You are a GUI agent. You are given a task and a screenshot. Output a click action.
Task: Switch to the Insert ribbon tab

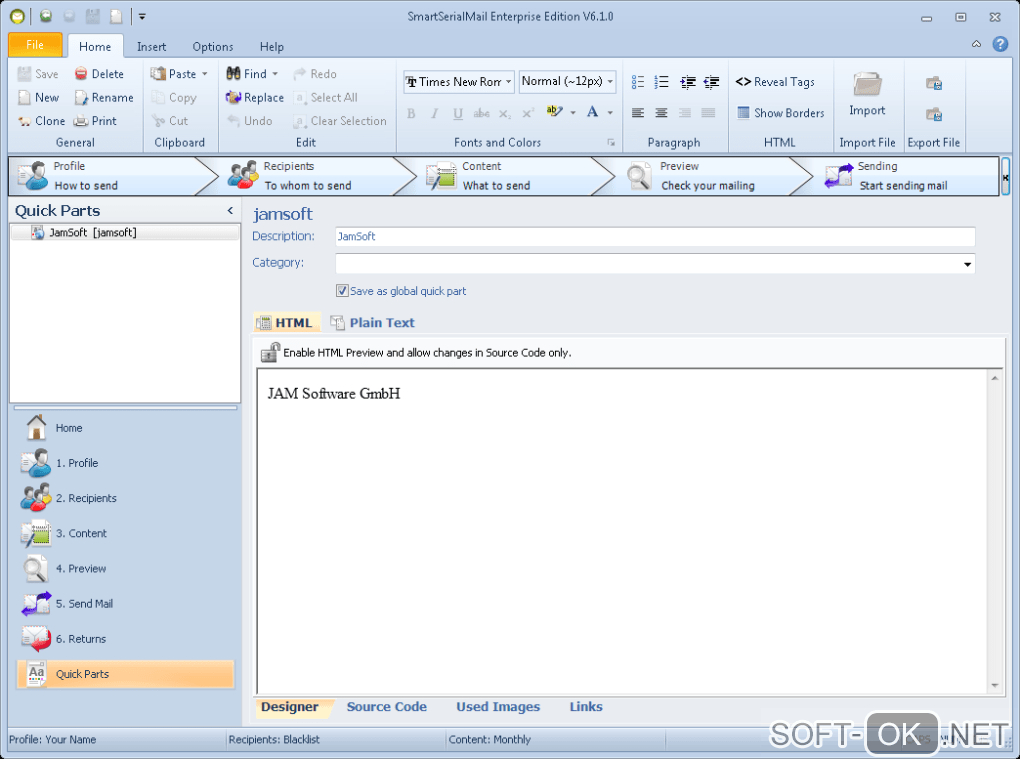(152, 47)
